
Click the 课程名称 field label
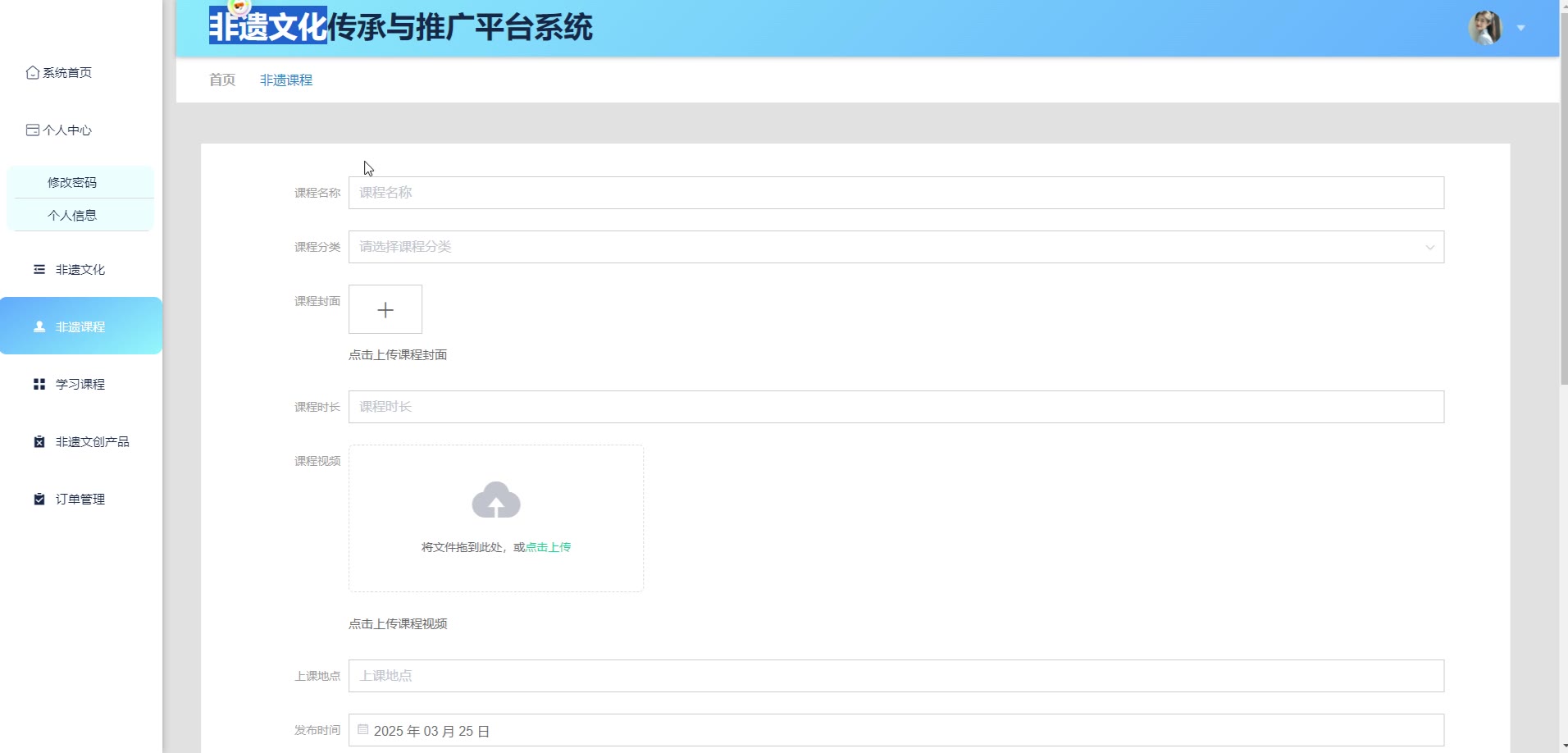click(317, 193)
